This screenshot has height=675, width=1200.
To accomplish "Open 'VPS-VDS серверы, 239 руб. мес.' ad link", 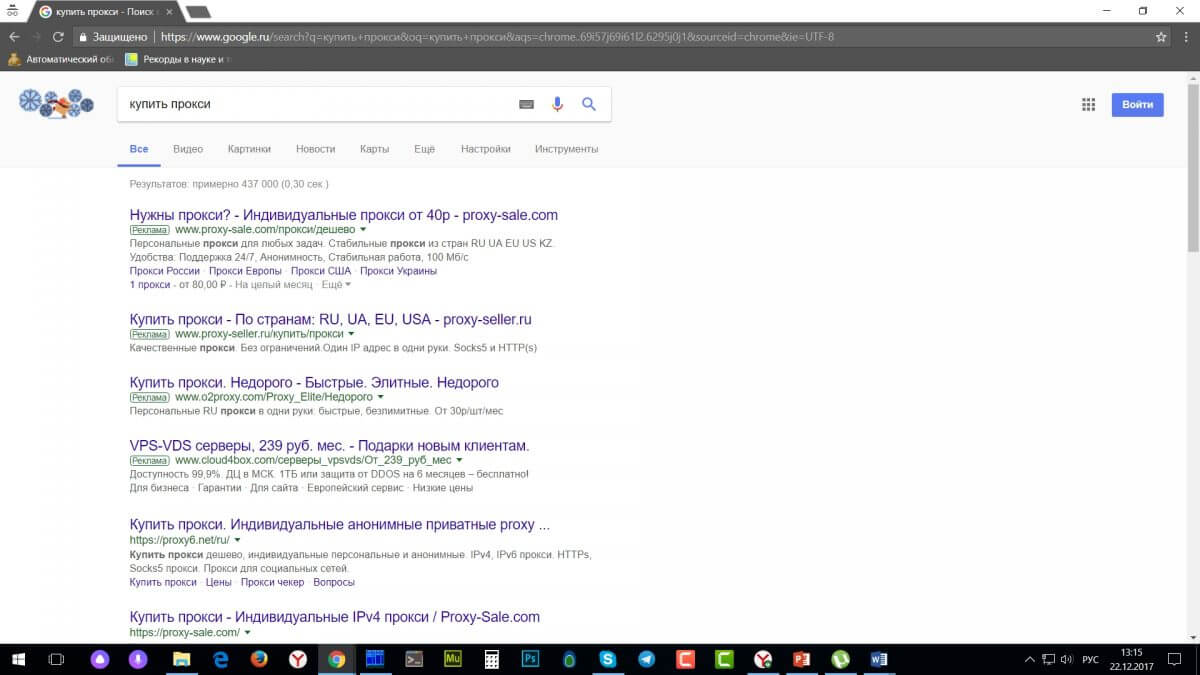I will (330, 446).
